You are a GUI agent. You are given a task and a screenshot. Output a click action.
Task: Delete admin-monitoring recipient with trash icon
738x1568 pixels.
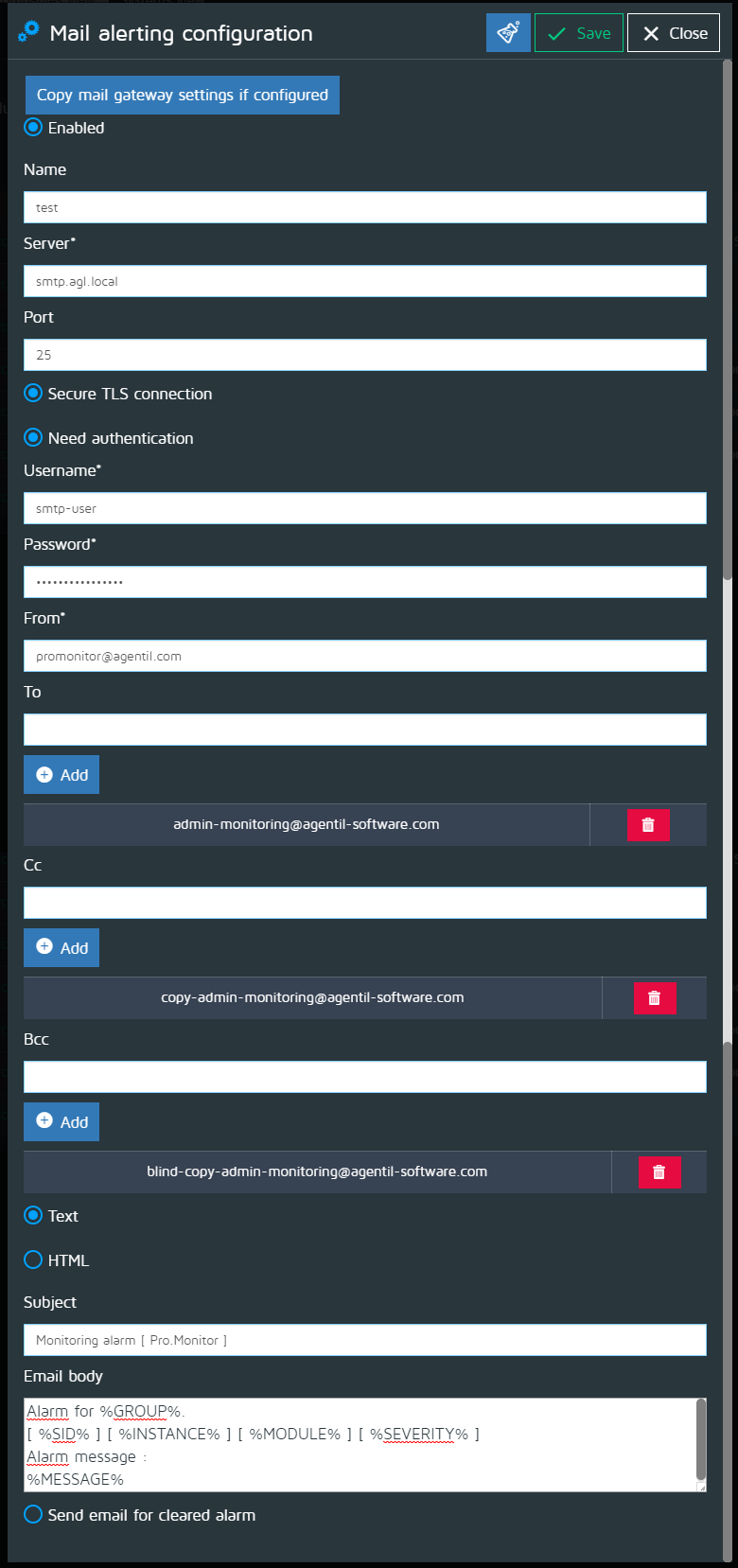point(648,825)
